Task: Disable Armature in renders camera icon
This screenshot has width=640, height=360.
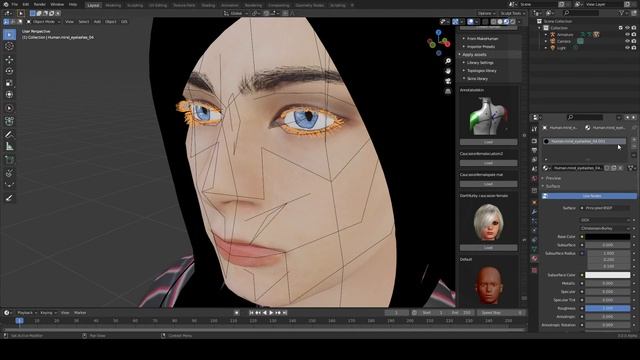Action: (x=634, y=35)
